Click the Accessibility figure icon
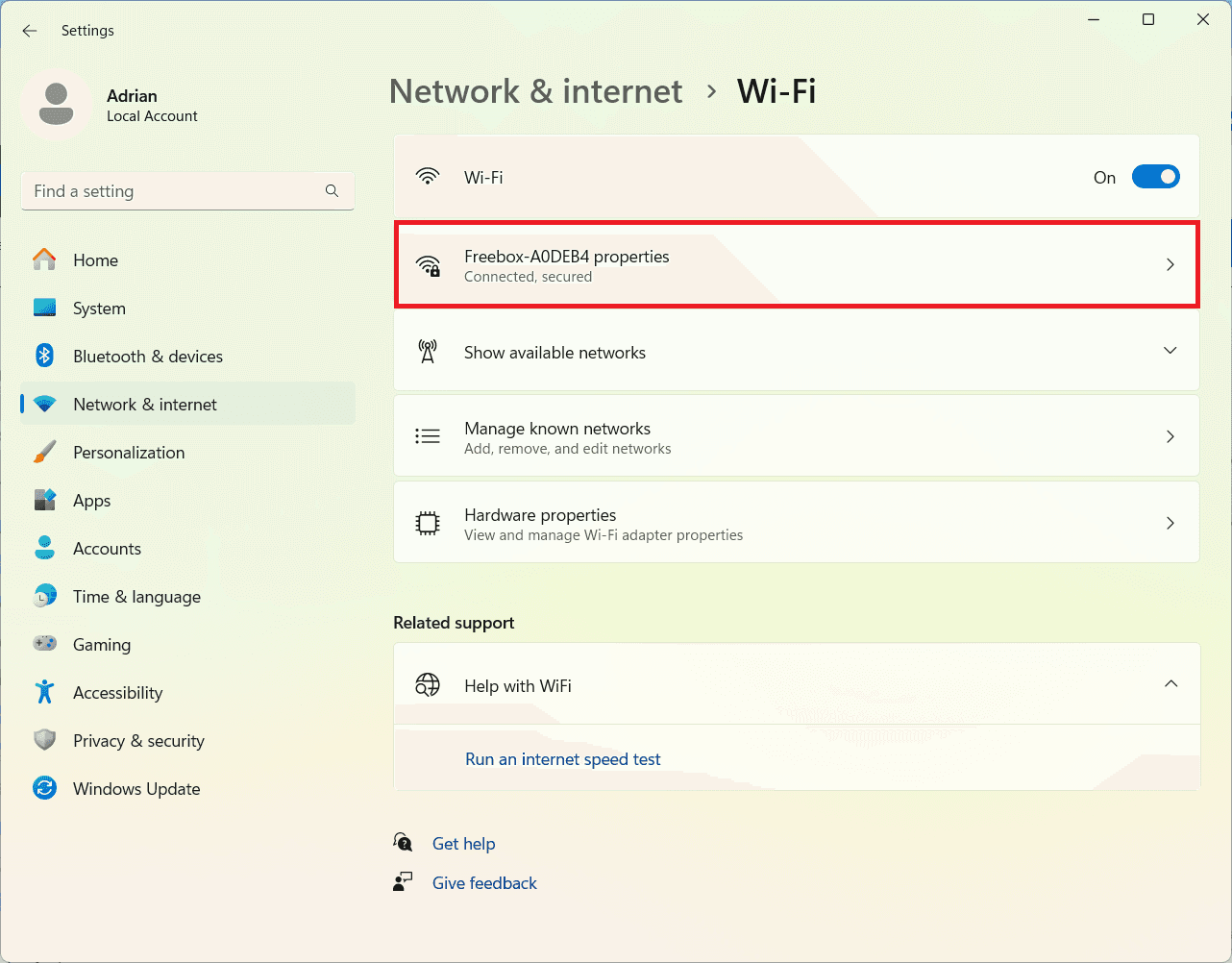The width and height of the screenshot is (1232, 963). [44, 692]
